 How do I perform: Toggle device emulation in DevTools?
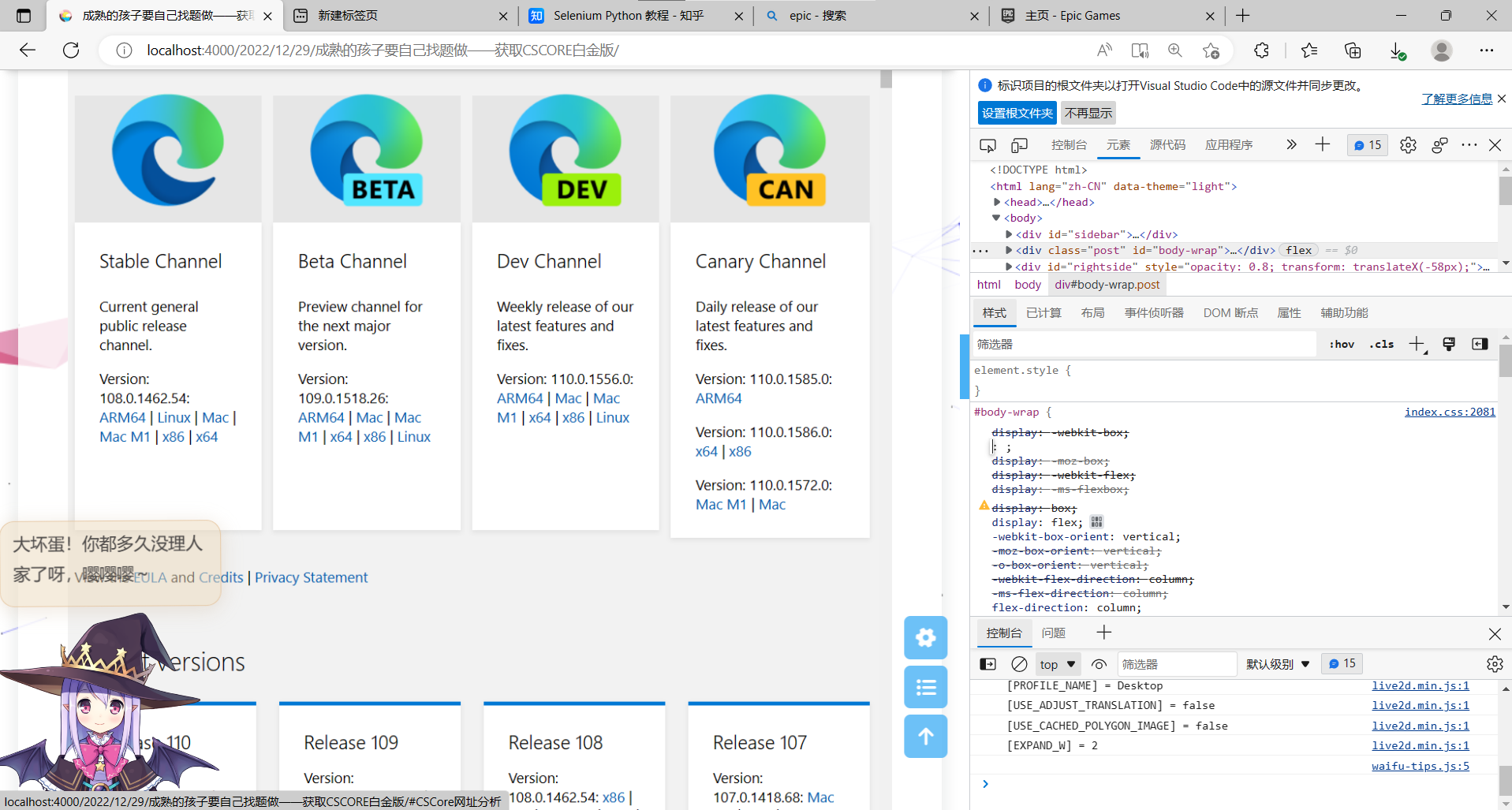click(1020, 145)
